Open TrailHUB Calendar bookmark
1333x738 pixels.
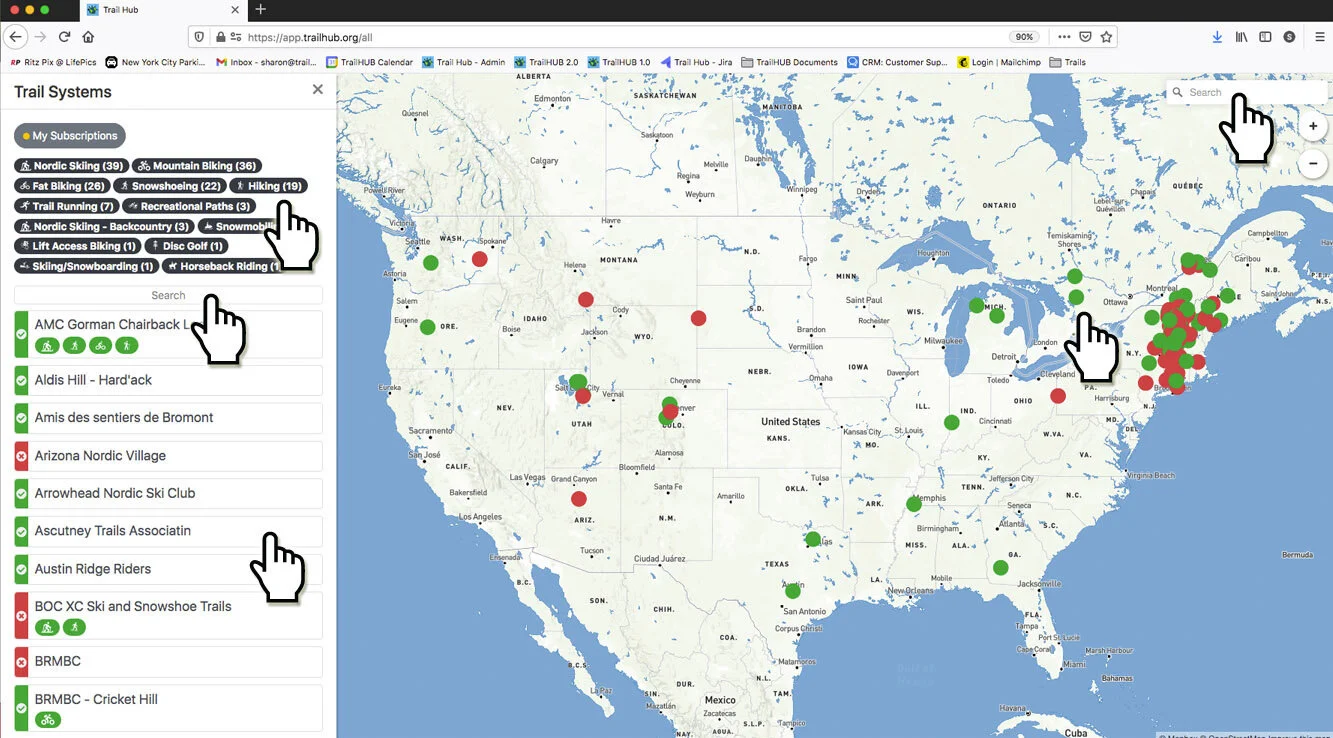[369, 62]
